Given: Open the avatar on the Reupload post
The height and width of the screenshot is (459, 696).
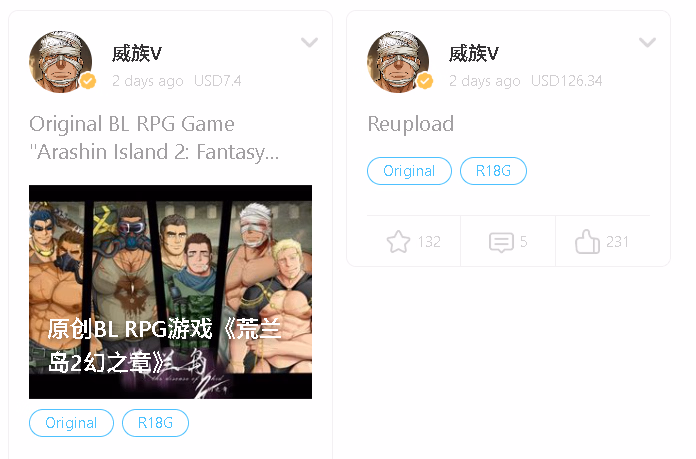Looking at the screenshot, I should 398,62.
